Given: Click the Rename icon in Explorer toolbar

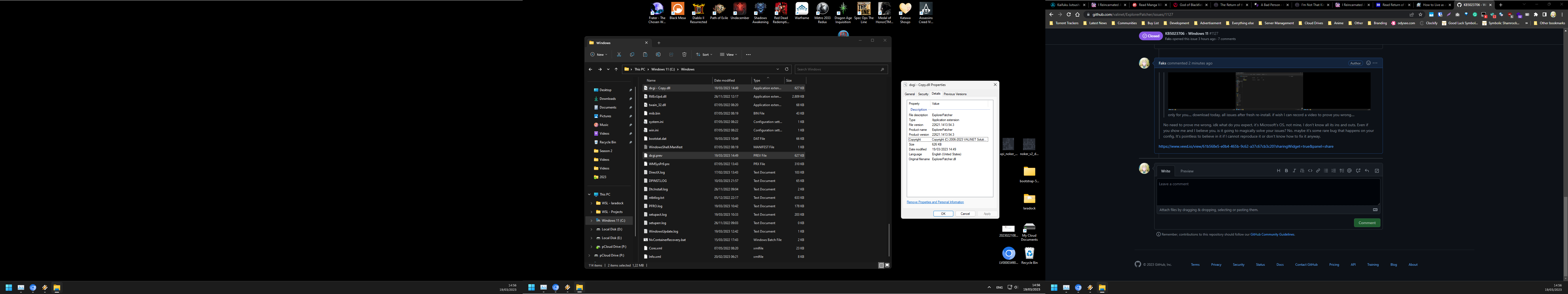Looking at the screenshot, I should pyautogui.click(x=658, y=55).
